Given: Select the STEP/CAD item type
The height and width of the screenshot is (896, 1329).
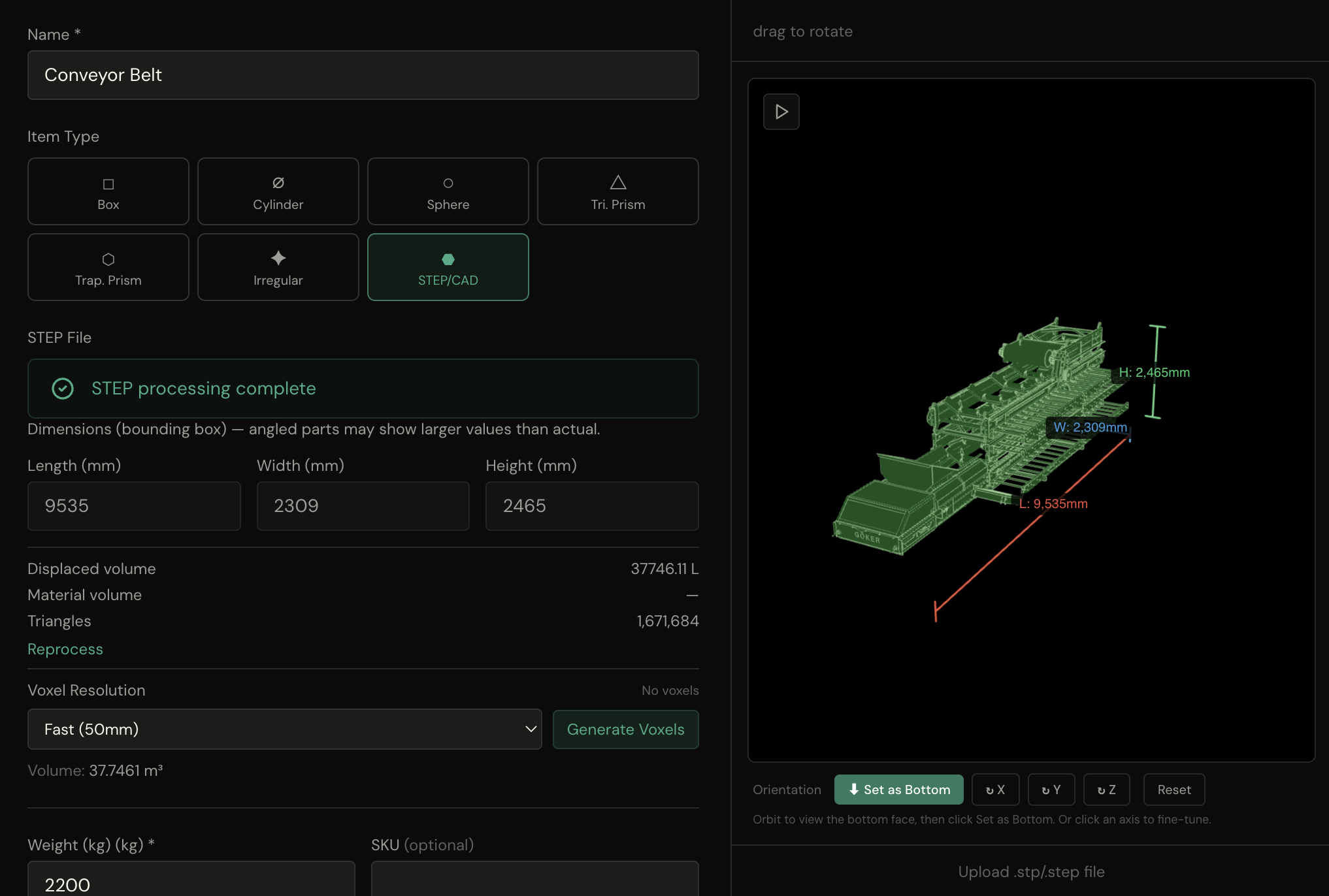Looking at the screenshot, I should point(448,267).
